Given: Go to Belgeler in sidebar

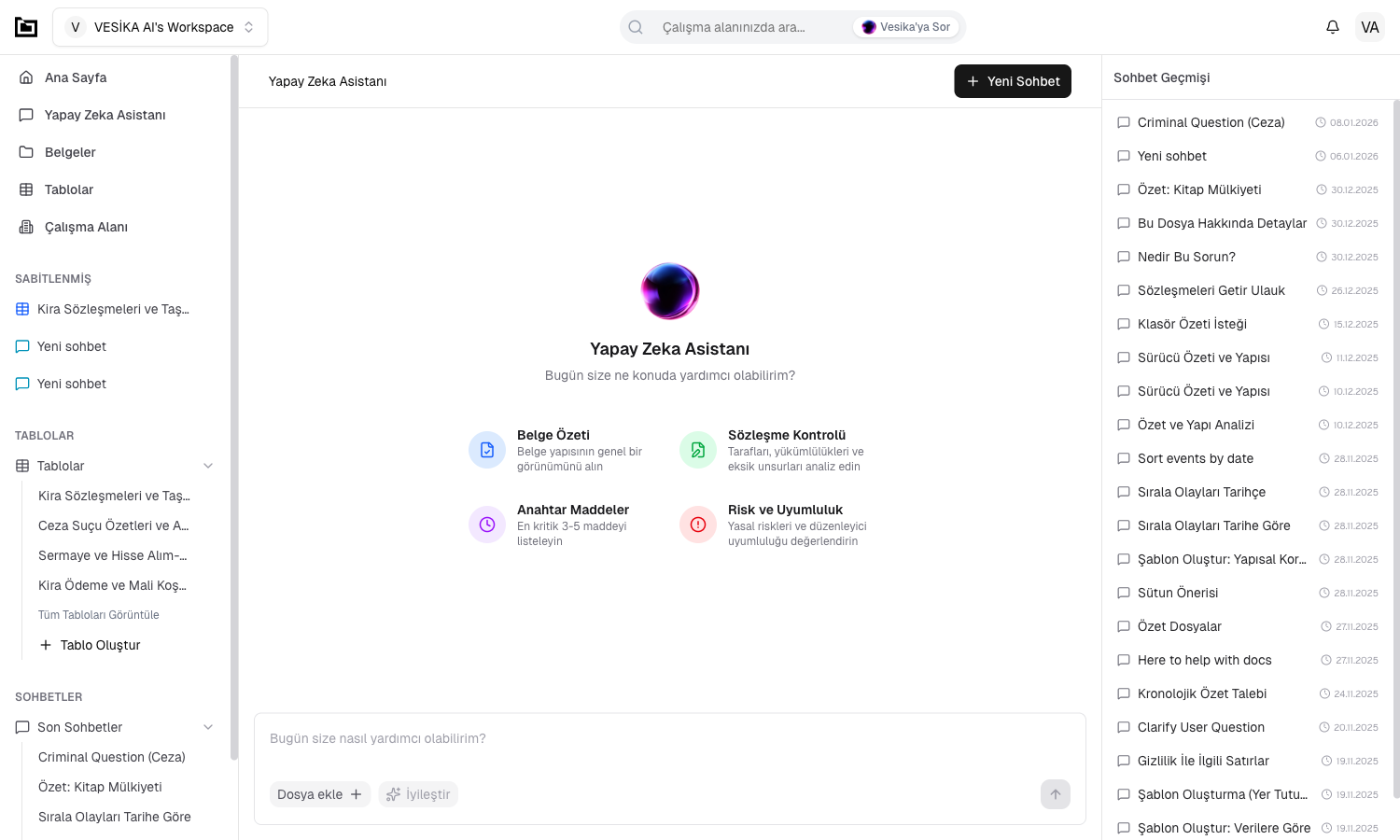Looking at the screenshot, I should (x=70, y=152).
